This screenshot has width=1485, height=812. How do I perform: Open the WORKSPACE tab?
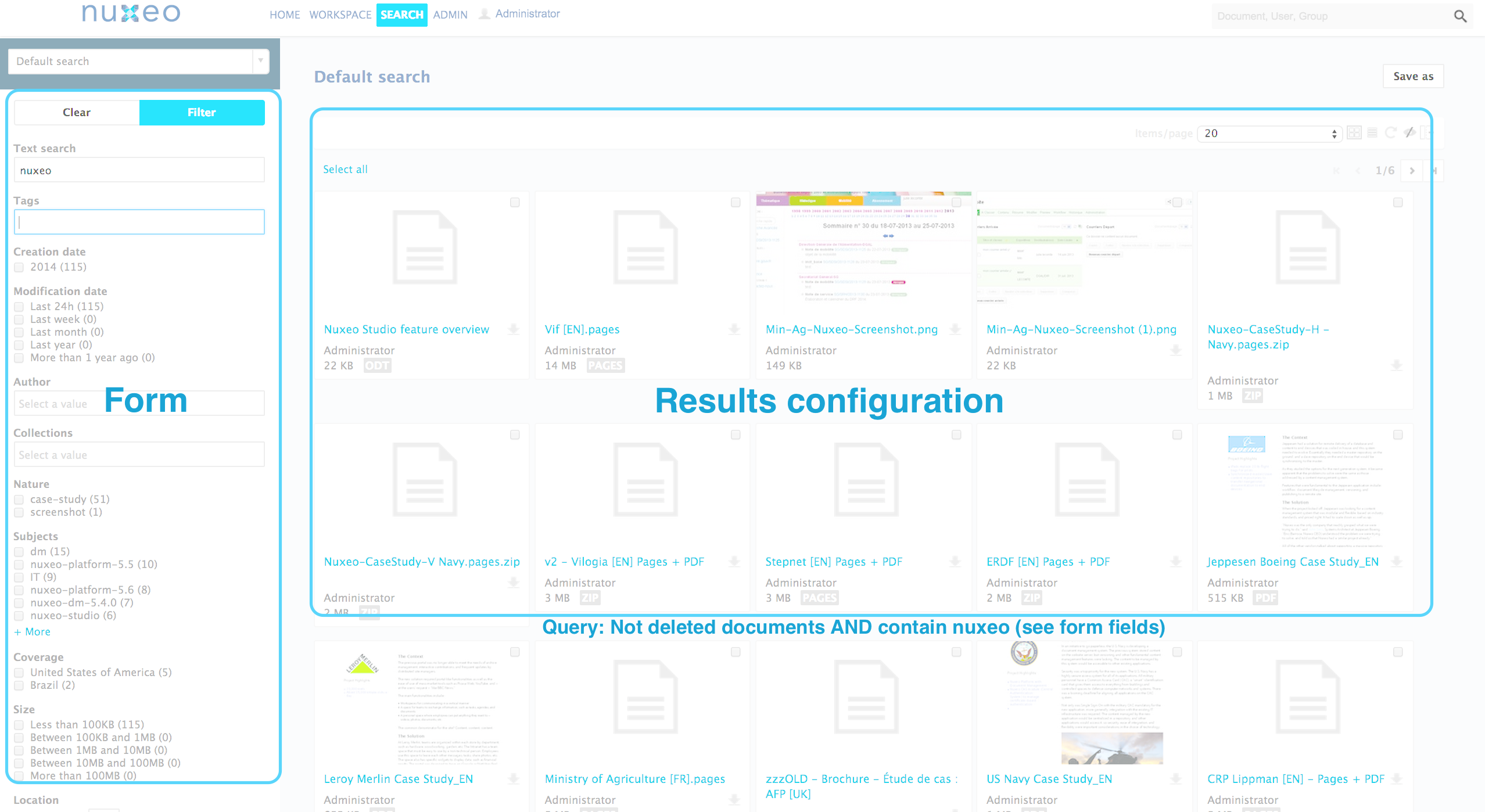pyautogui.click(x=340, y=15)
